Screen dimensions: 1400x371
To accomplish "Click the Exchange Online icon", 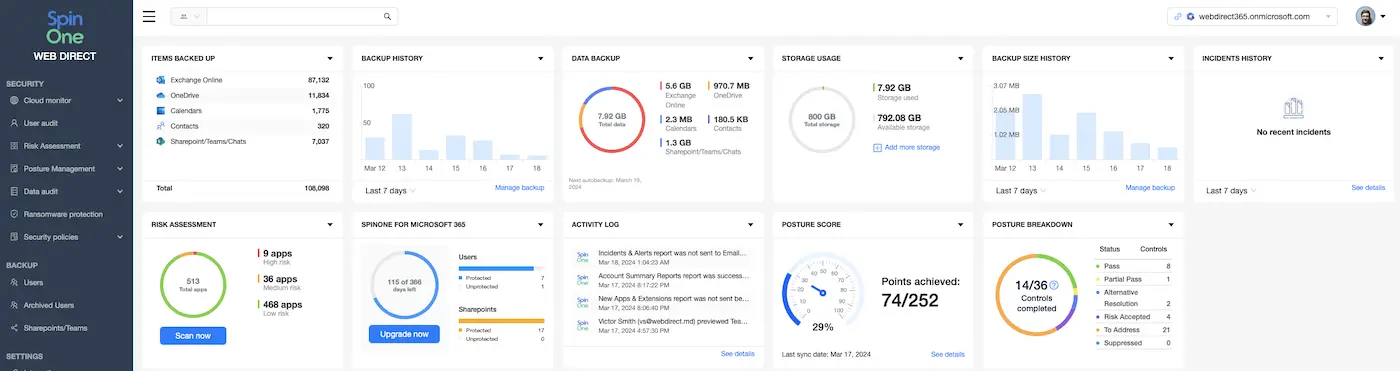I will (160, 79).
